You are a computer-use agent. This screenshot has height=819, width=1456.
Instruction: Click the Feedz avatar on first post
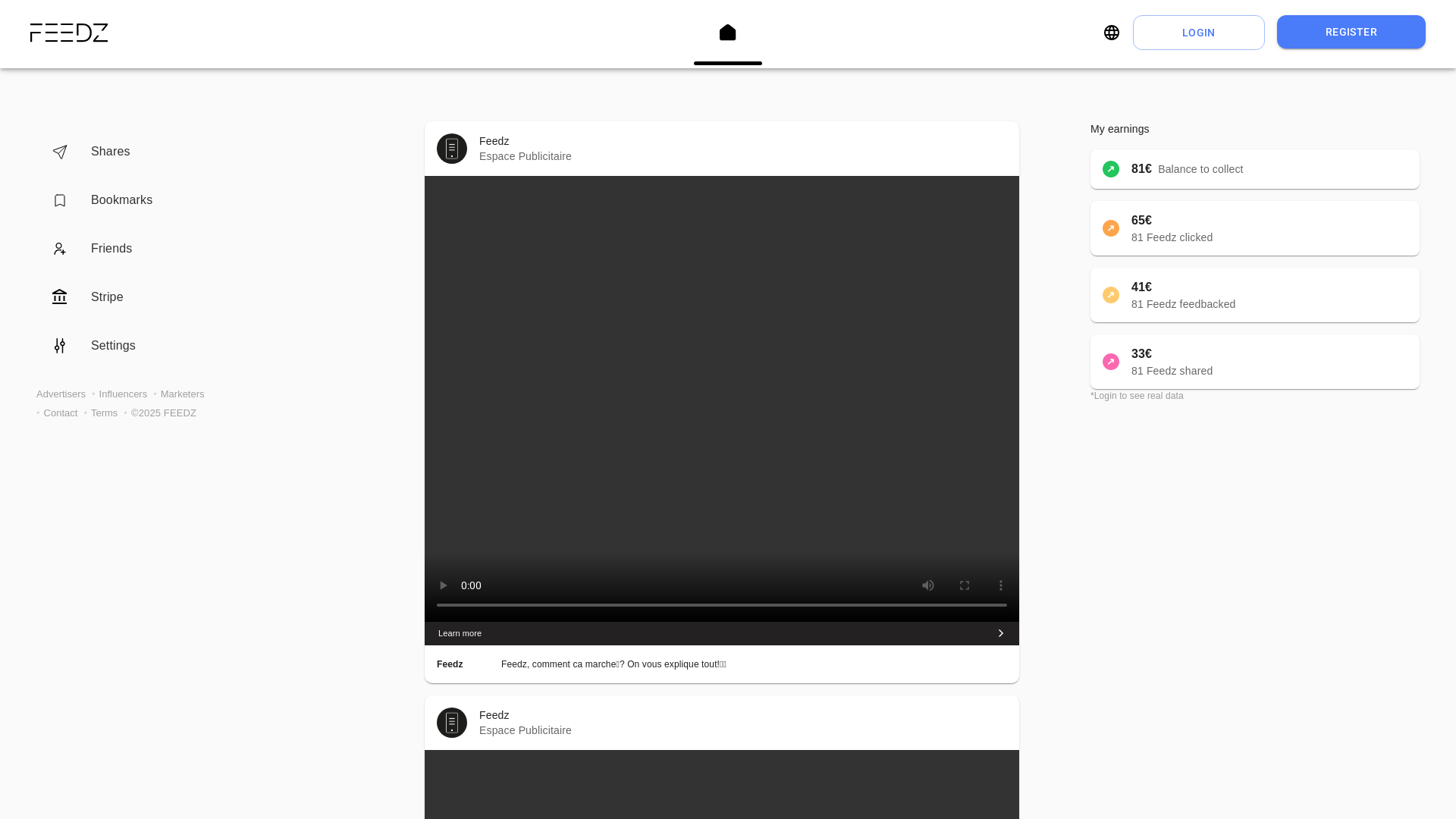[x=452, y=149]
